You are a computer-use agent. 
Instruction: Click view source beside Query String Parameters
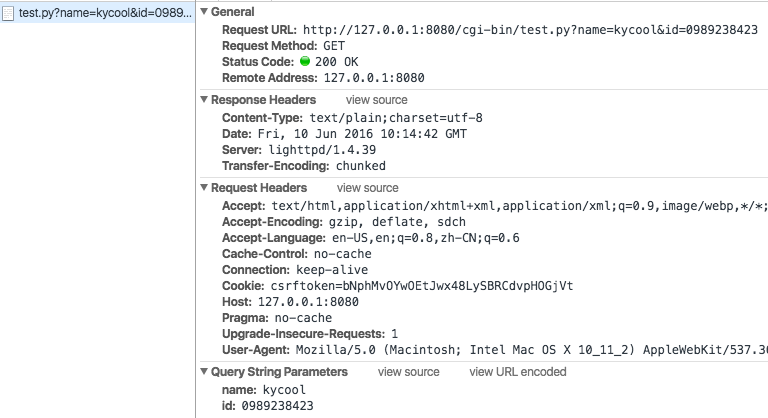coord(408,372)
